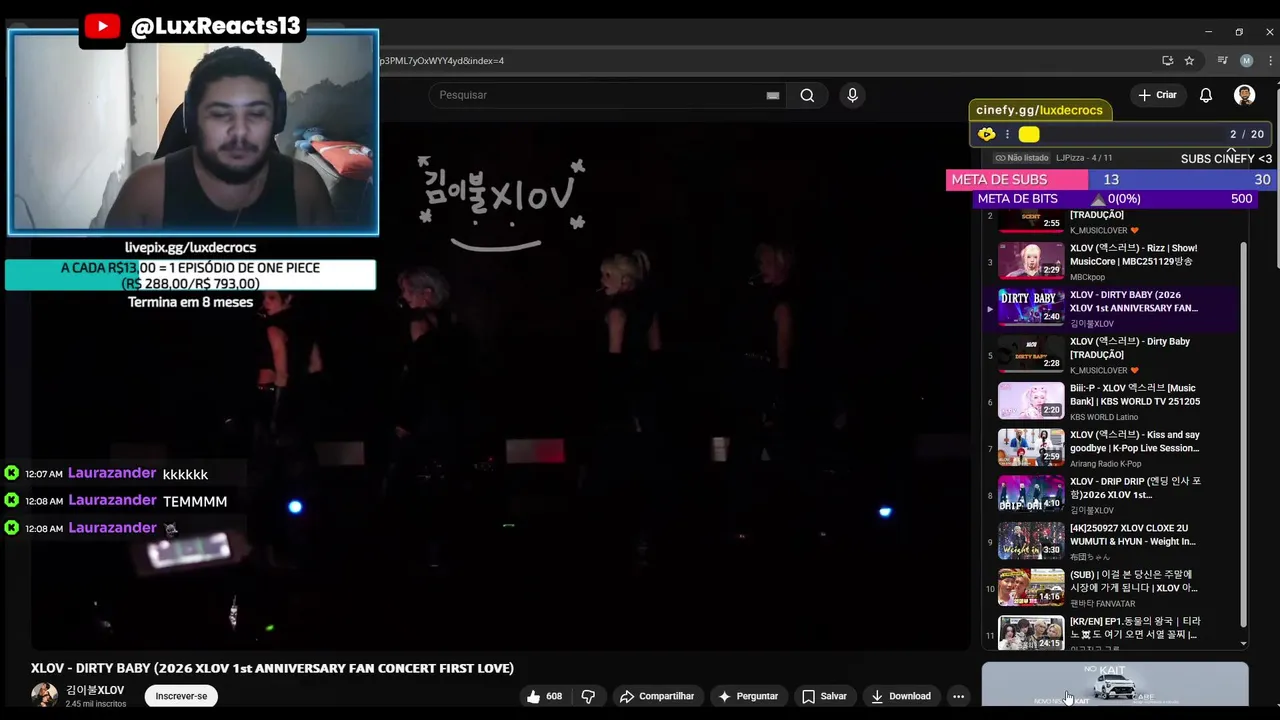
Task: Click Inscrever-se subscribe button
Action: pos(181,696)
